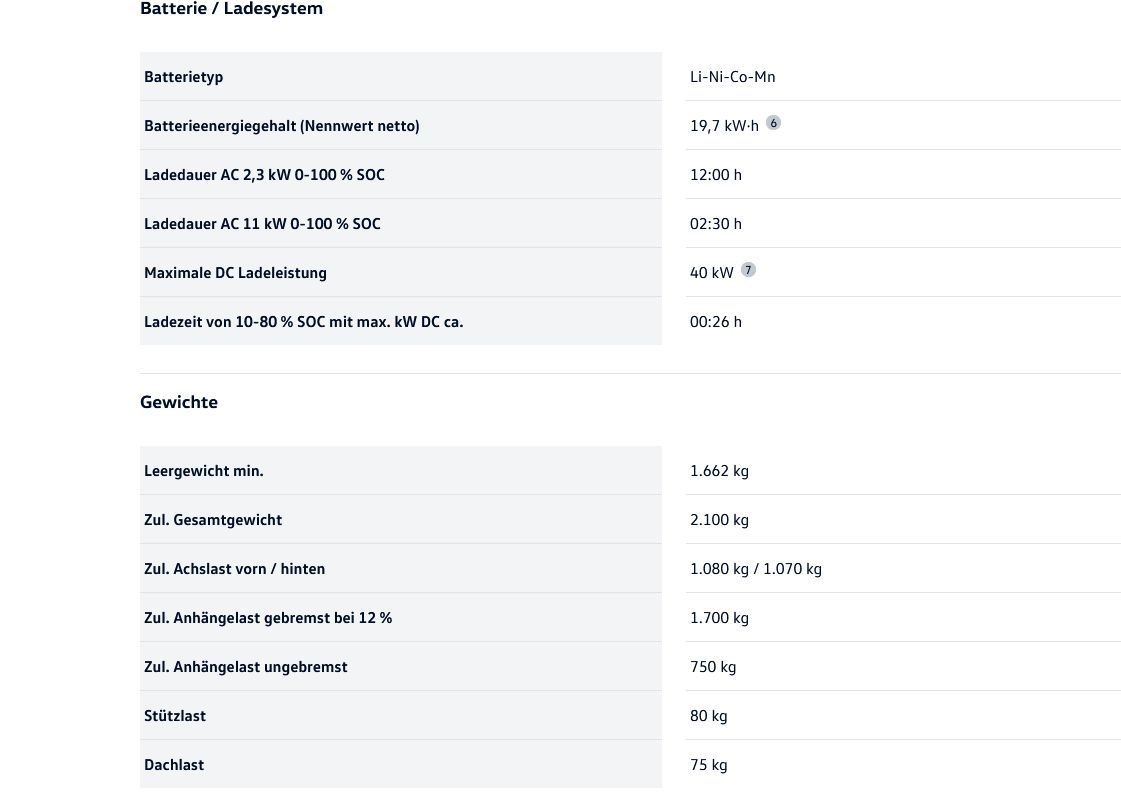Click the Li-Ni-Co-Mn battery type value
The height and width of the screenshot is (792, 1121).
pyautogui.click(x=732, y=77)
